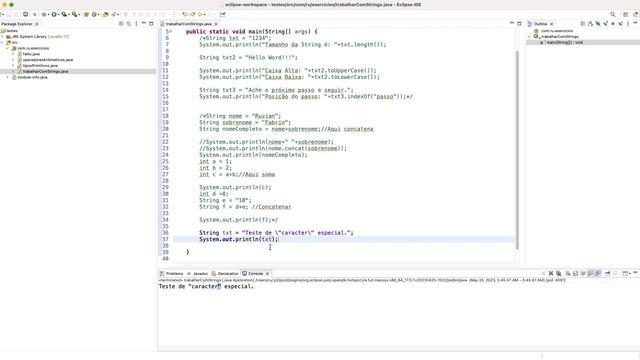The height and width of the screenshot is (360, 640).
Task: Toggle Hide Non-Public Members in Outline
Action: [x=613, y=24]
